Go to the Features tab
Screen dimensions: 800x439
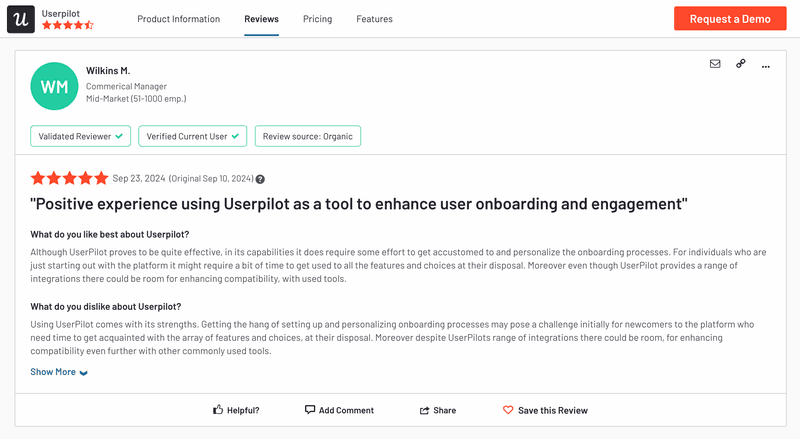[x=374, y=19]
